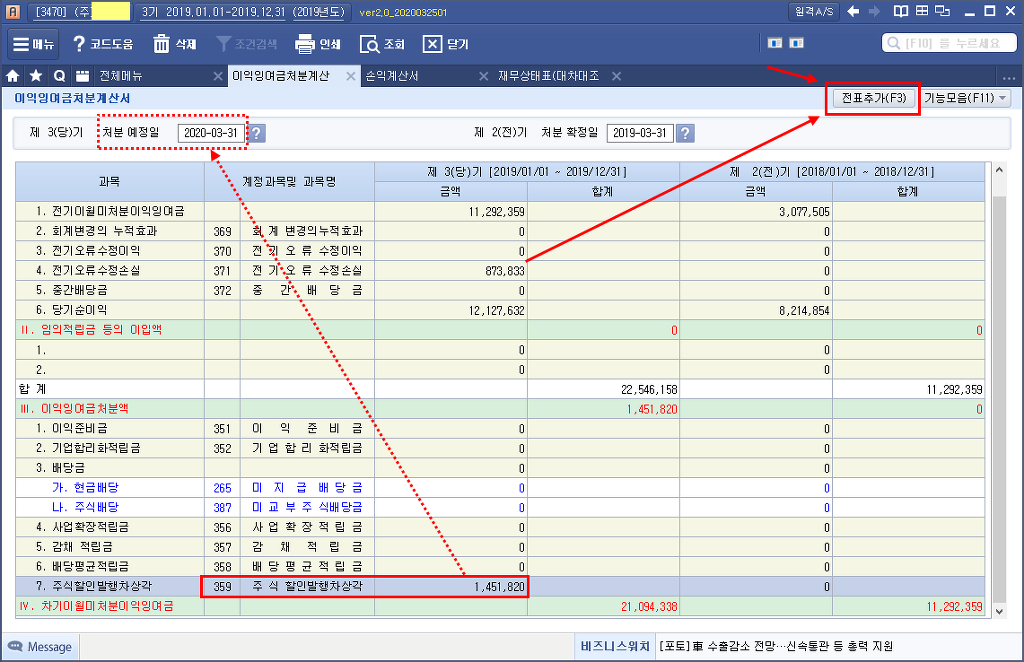
Task: Open the tab overflow ellipsis menu
Action: tap(1009, 77)
